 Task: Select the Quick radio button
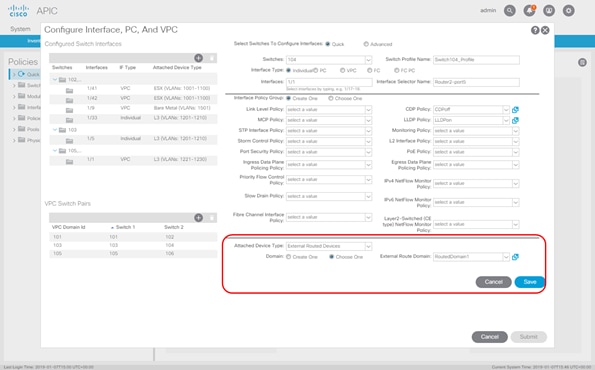pyautogui.click(x=327, y=44)
